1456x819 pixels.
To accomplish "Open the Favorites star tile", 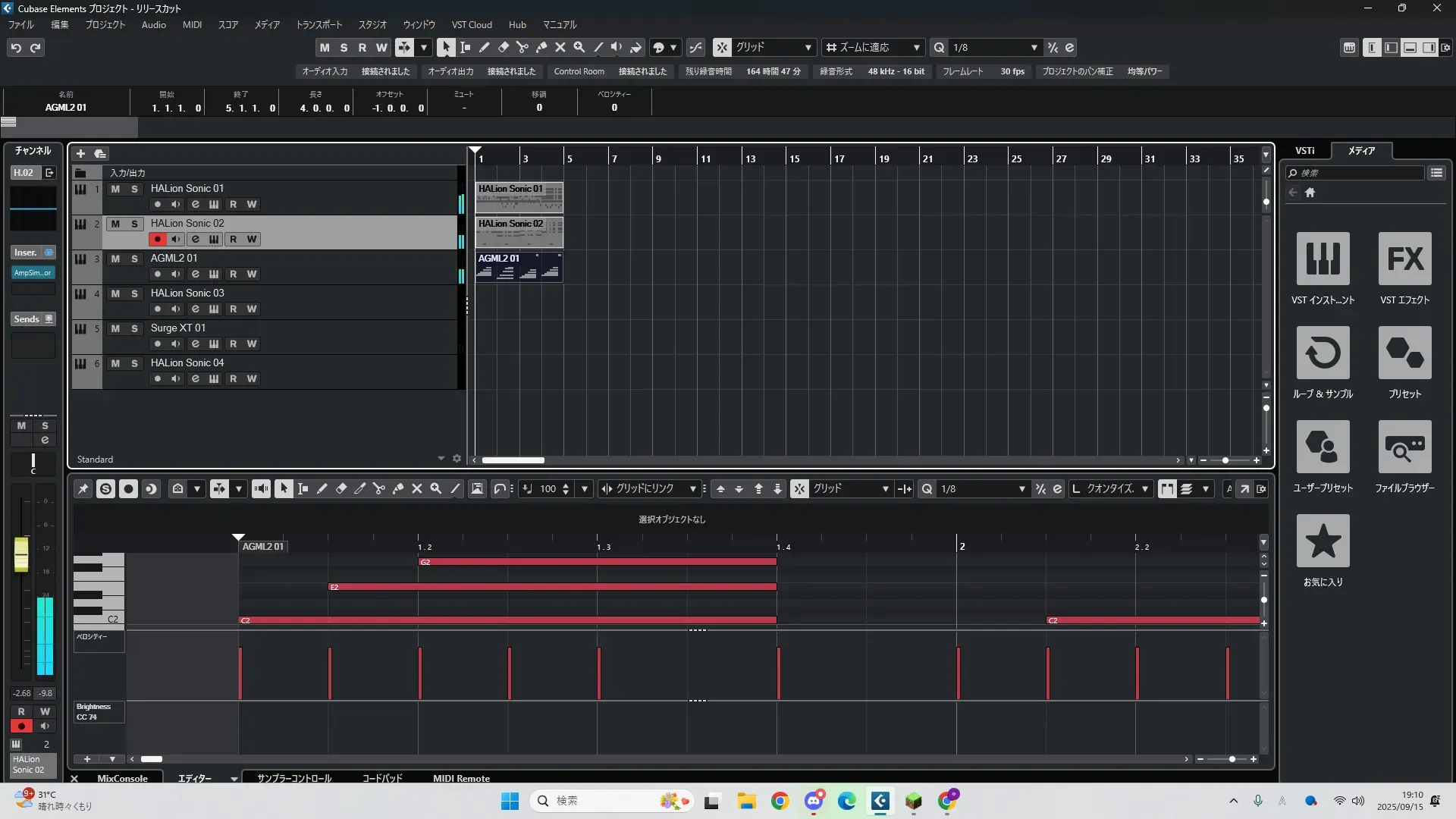I will 1323,541.
